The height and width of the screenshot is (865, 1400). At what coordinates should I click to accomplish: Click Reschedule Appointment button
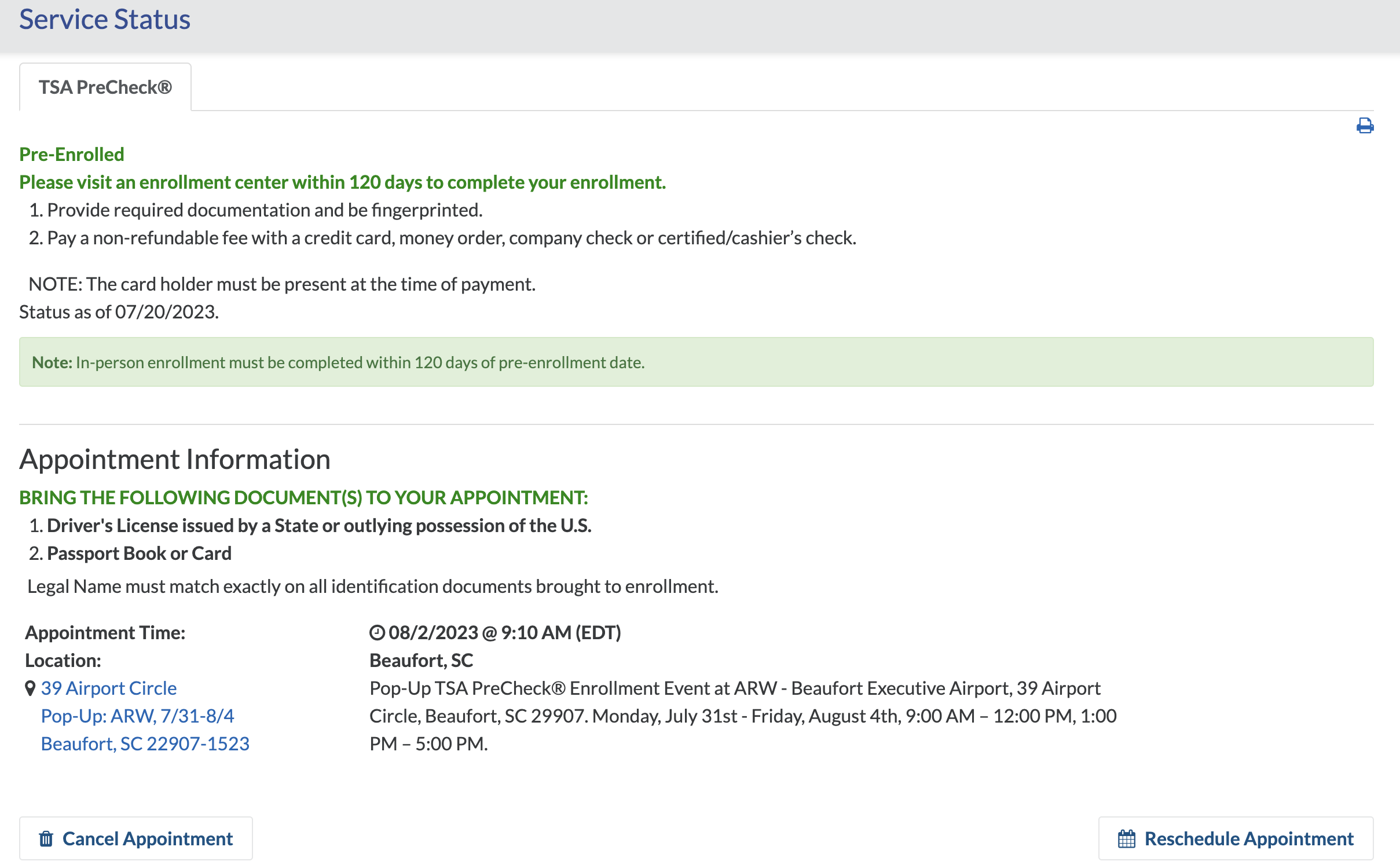tap(1236, 838)
